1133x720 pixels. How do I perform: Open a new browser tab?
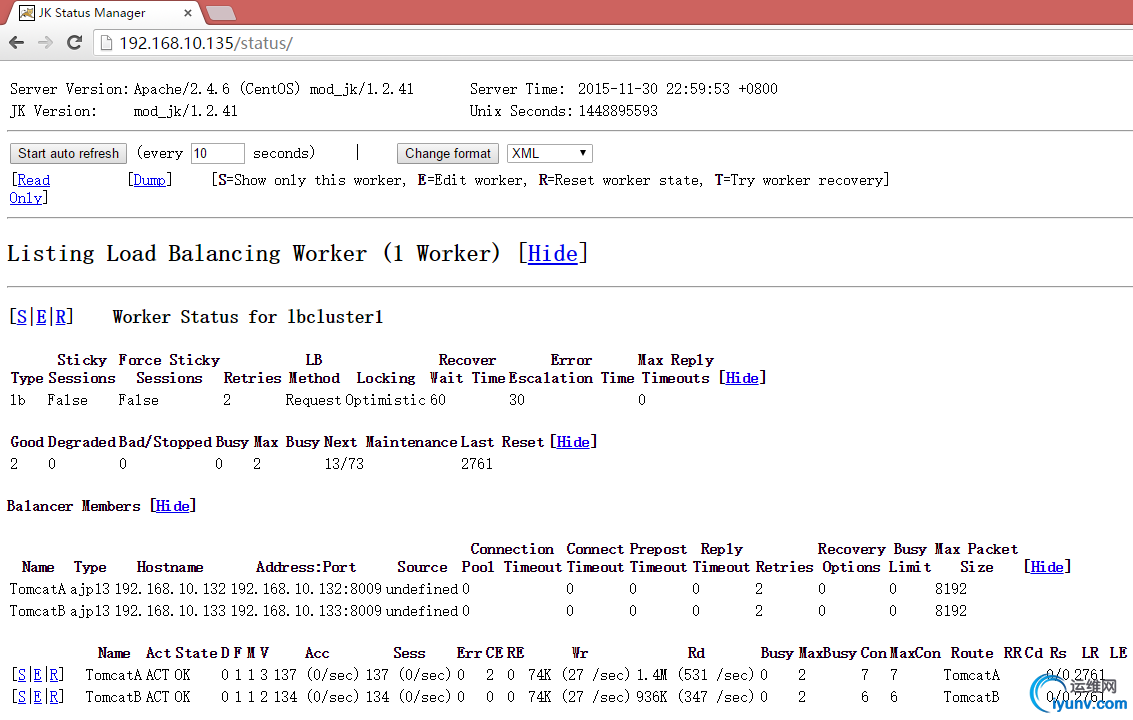(x=220, y=13)
